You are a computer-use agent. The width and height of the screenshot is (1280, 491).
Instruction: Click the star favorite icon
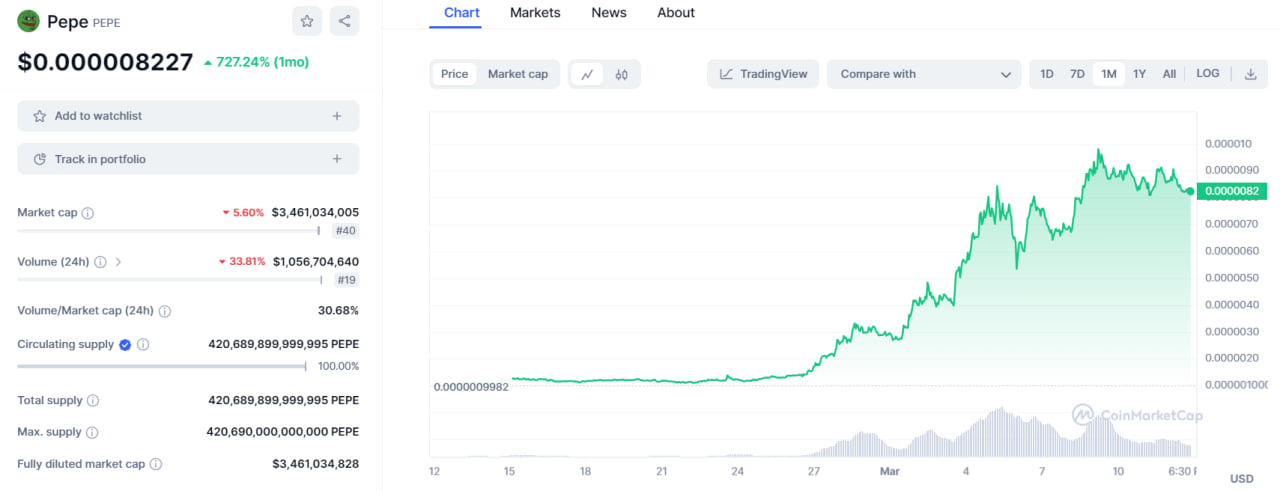(x=307, y=21)
